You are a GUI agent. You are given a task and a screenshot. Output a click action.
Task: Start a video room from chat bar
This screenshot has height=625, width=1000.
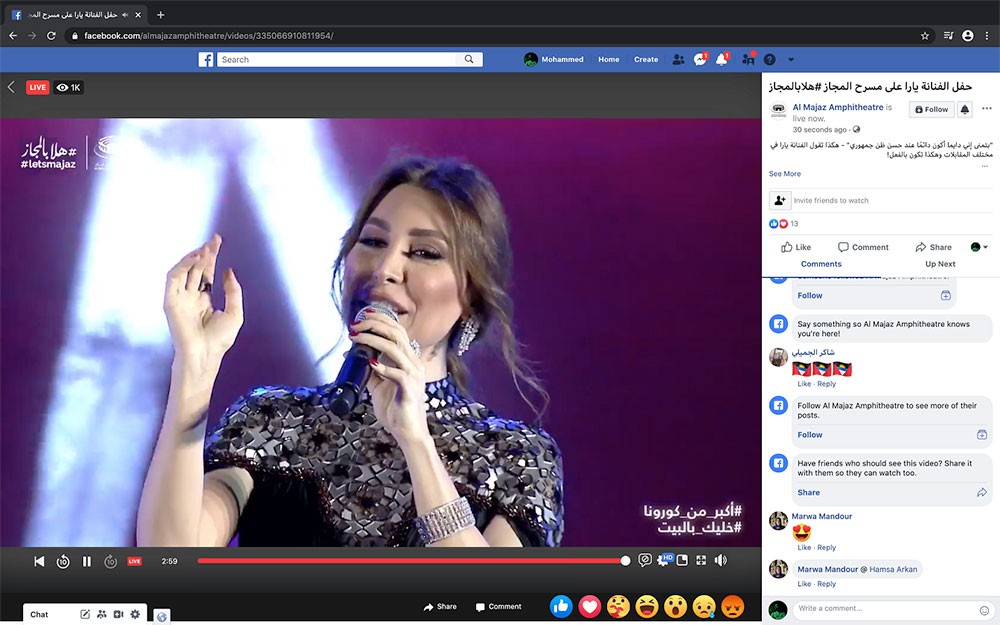coord(118,614)
